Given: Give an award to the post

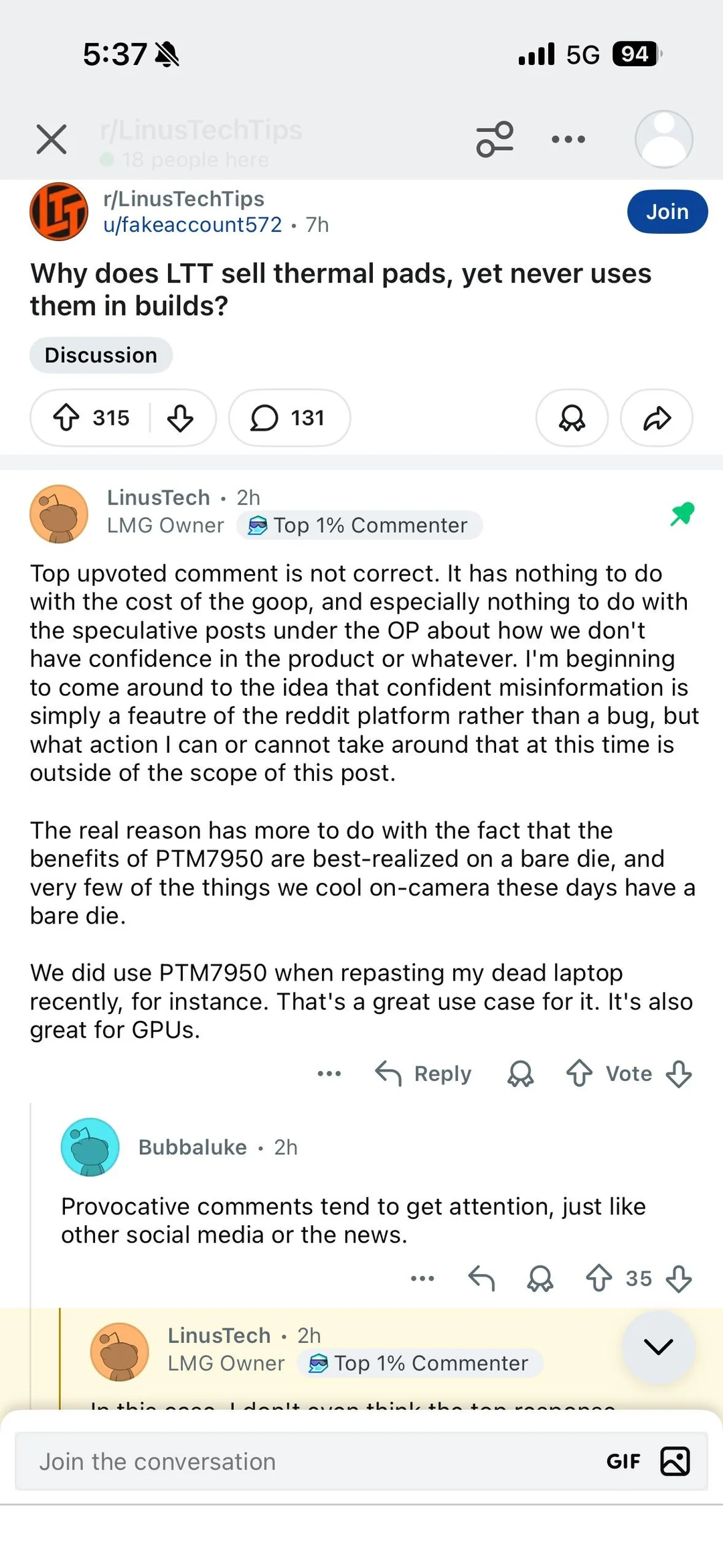Looking at the screenshot, I should (572, 418).
